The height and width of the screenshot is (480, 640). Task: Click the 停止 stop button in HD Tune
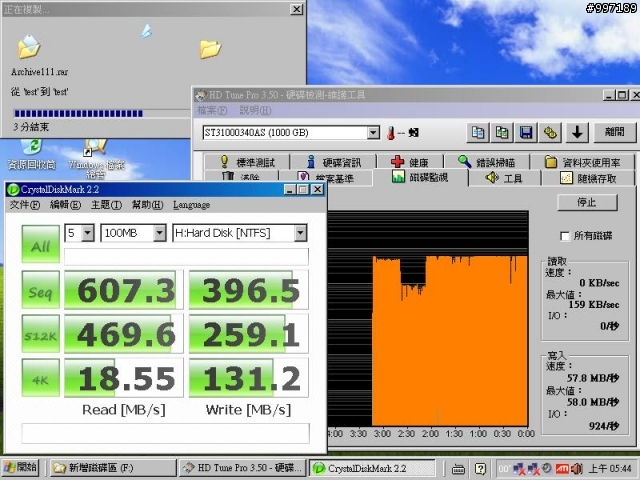(x=587, y=202)
